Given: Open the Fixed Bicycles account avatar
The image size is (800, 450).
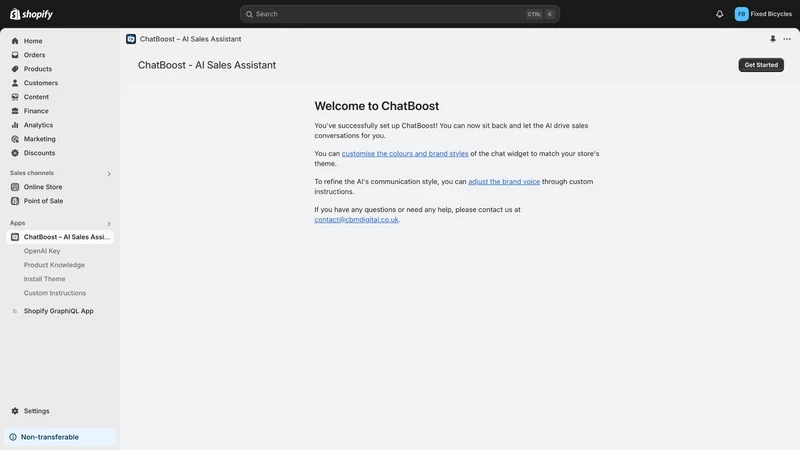Looking at the screenshot, I should click(741, 14).
